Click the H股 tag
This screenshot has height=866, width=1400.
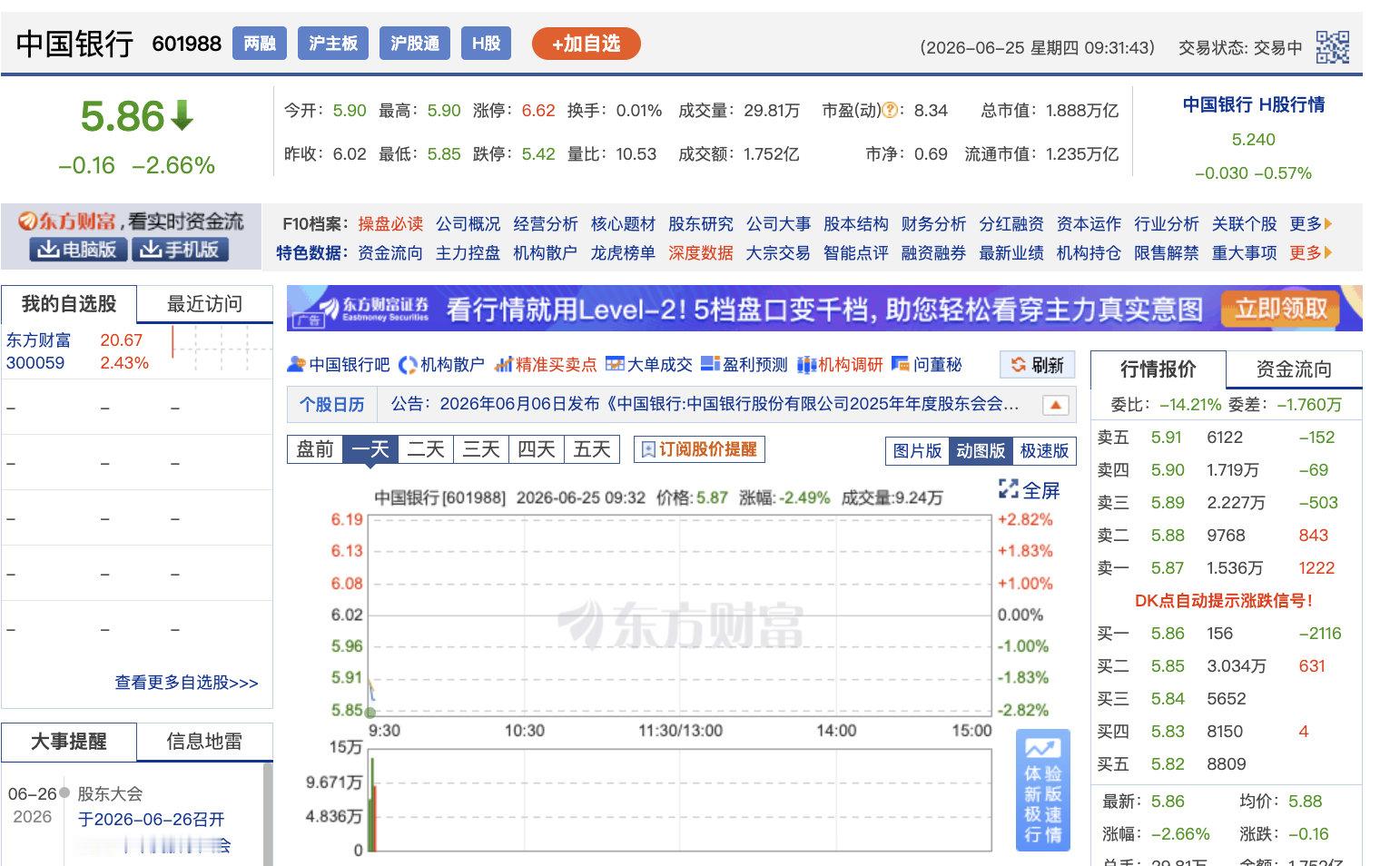coord(487,44)
